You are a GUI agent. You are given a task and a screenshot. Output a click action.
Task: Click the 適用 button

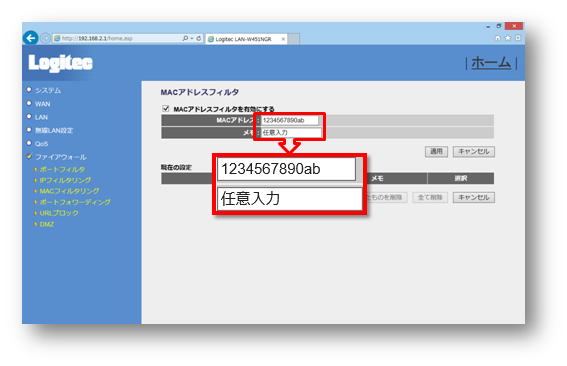point(436,152)
